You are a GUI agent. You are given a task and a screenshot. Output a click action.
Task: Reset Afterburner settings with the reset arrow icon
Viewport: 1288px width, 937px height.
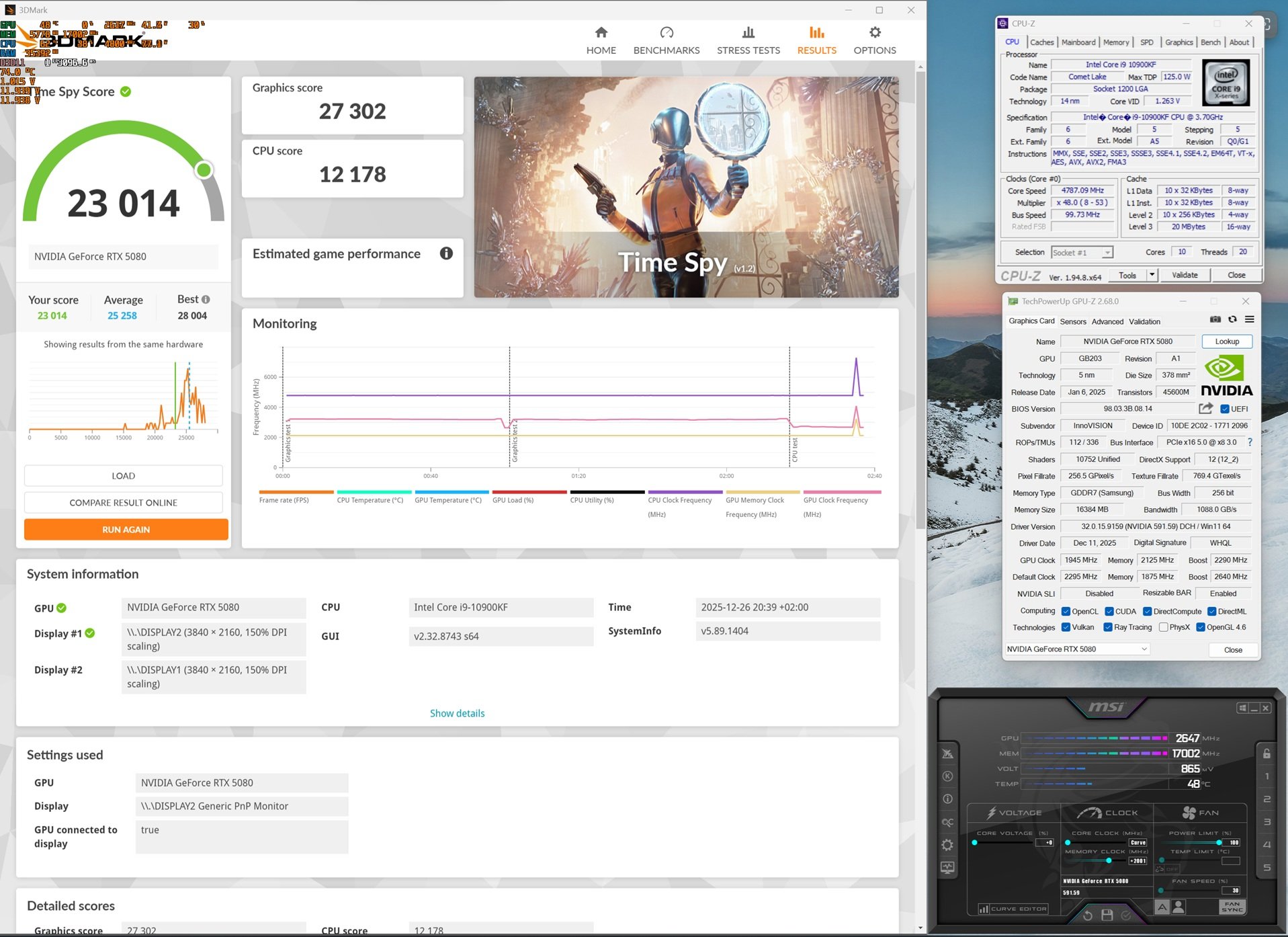pos(1088,915)
